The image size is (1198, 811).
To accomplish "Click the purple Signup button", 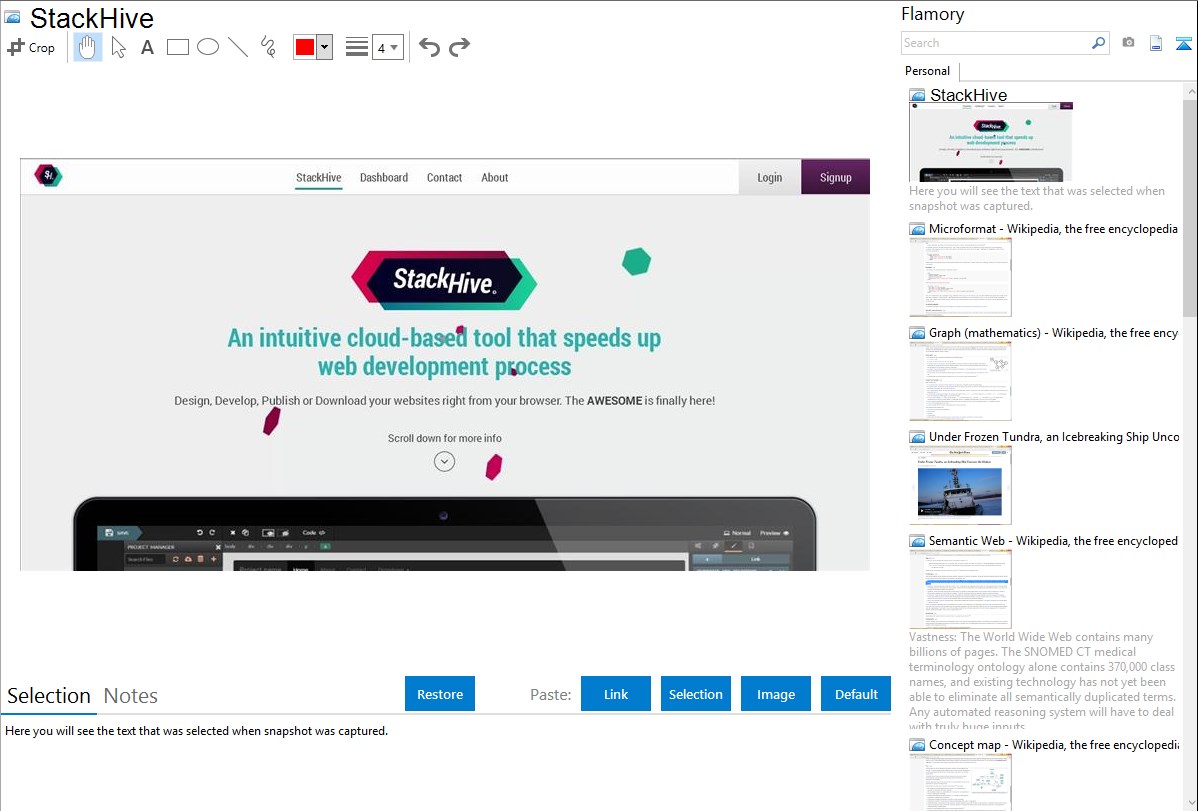I will [x=835, y=177].
